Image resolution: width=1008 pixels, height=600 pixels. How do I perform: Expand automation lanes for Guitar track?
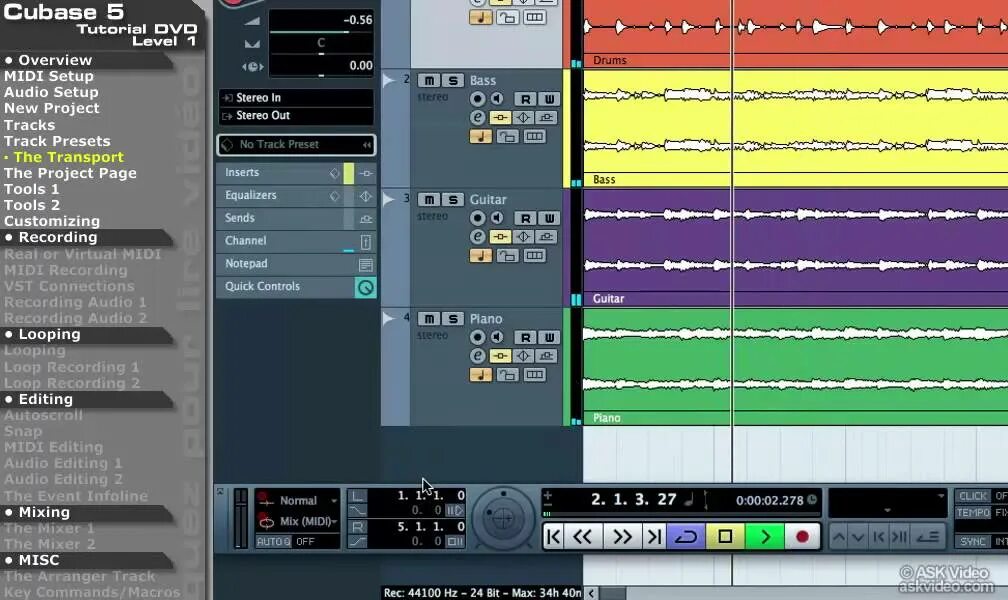[x=388, y=199]
